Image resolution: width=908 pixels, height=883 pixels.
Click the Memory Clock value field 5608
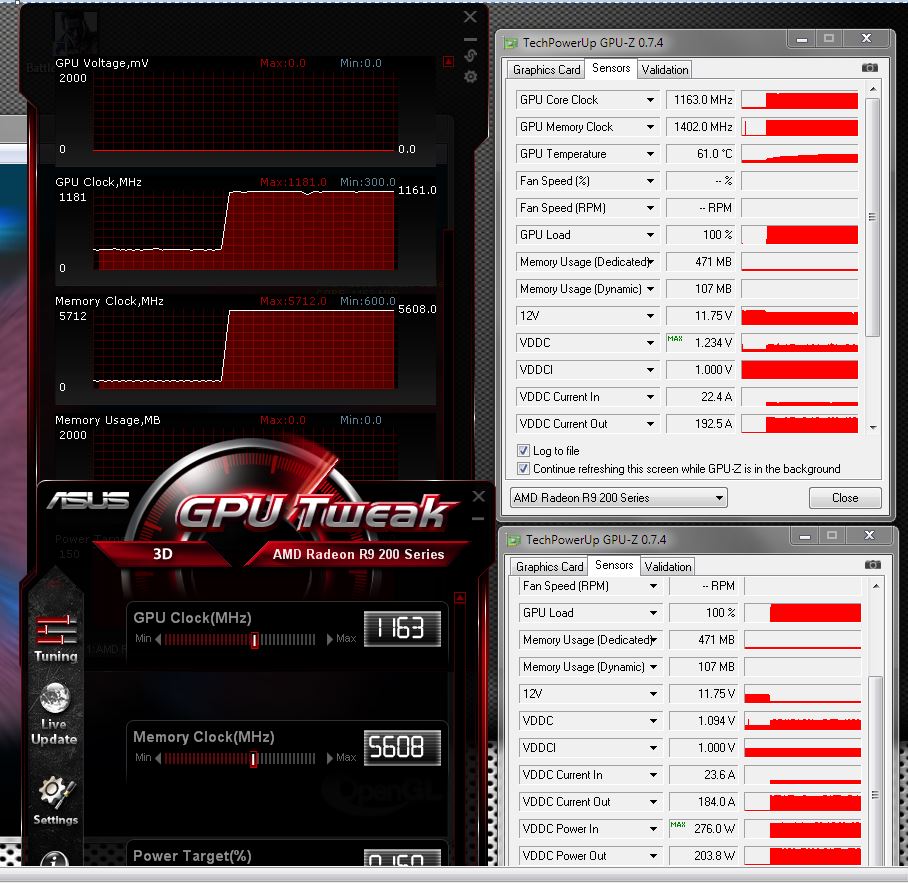pyautogui.click(x=402, y=748)
